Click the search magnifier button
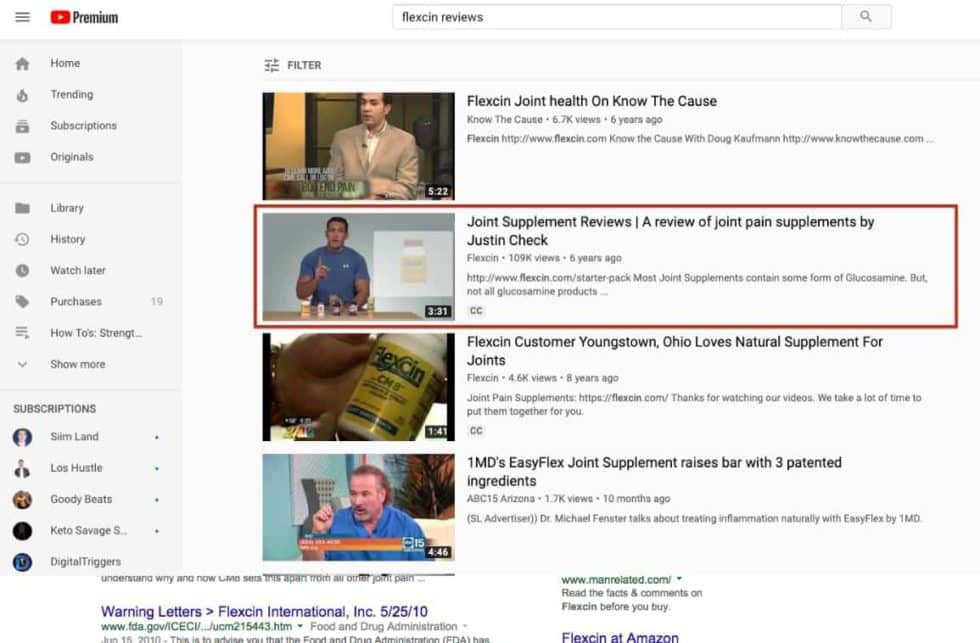This screenshot has width=980, height=643. pos(866,17)
